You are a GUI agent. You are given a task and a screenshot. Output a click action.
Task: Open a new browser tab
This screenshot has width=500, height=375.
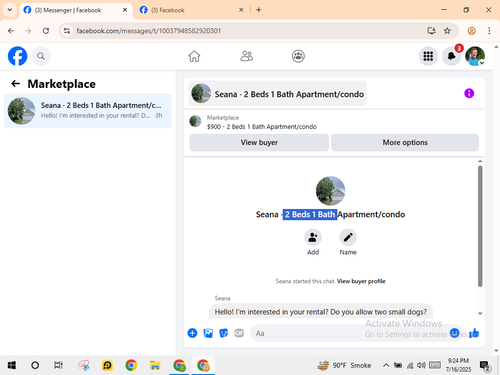[x=259, y=10]
